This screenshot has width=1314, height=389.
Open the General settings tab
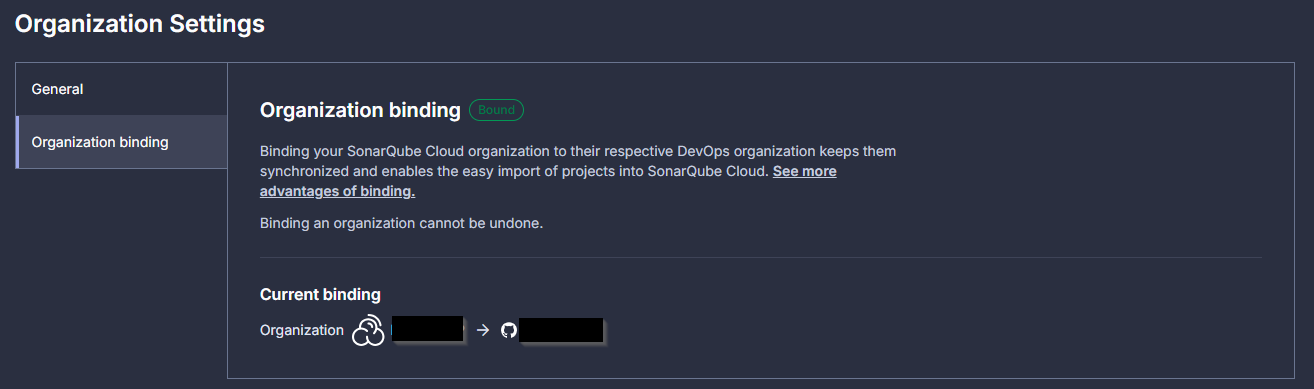122,89
